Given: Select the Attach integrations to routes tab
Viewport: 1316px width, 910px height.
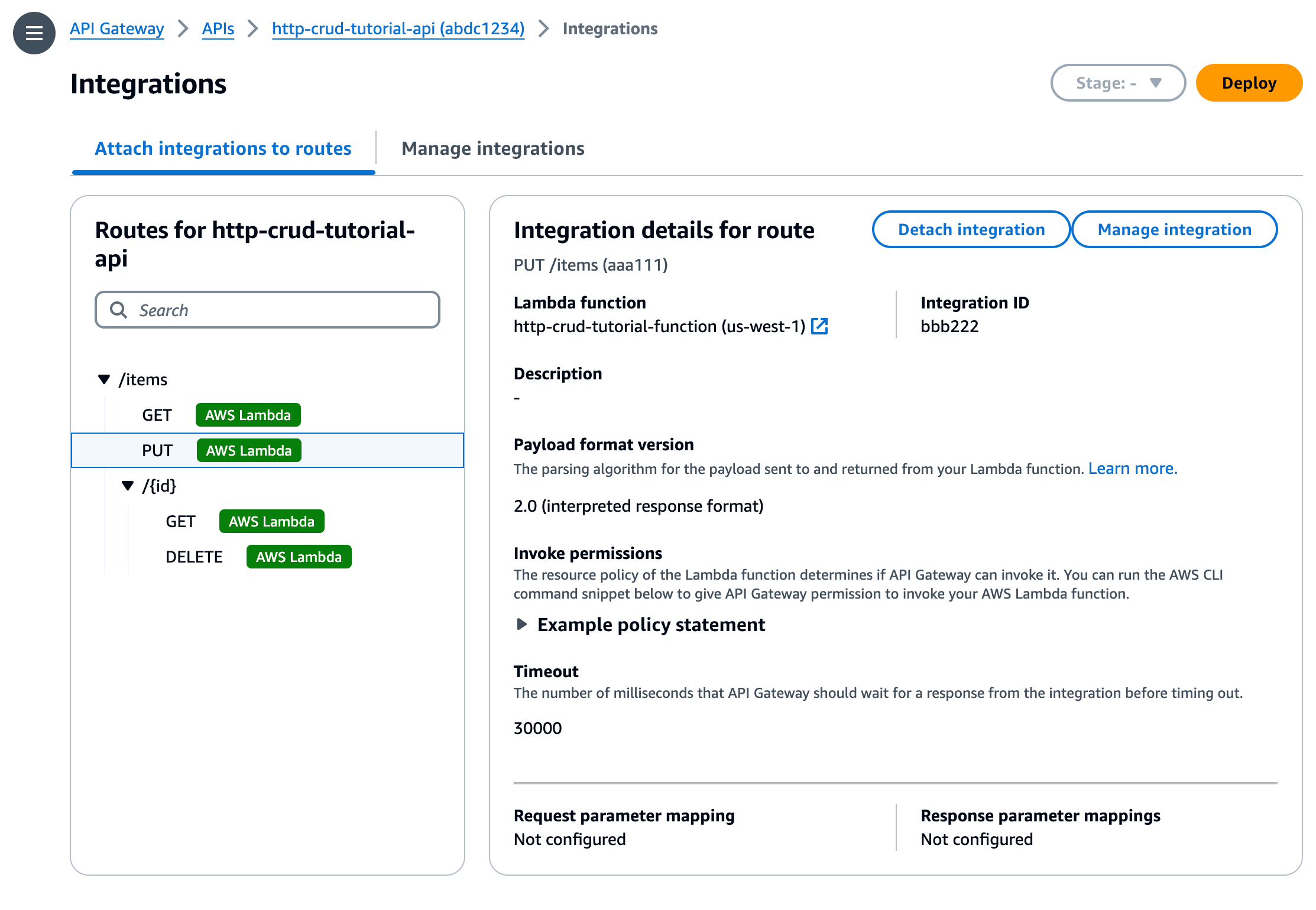Looking at the screenshot, I should point(222,148).
